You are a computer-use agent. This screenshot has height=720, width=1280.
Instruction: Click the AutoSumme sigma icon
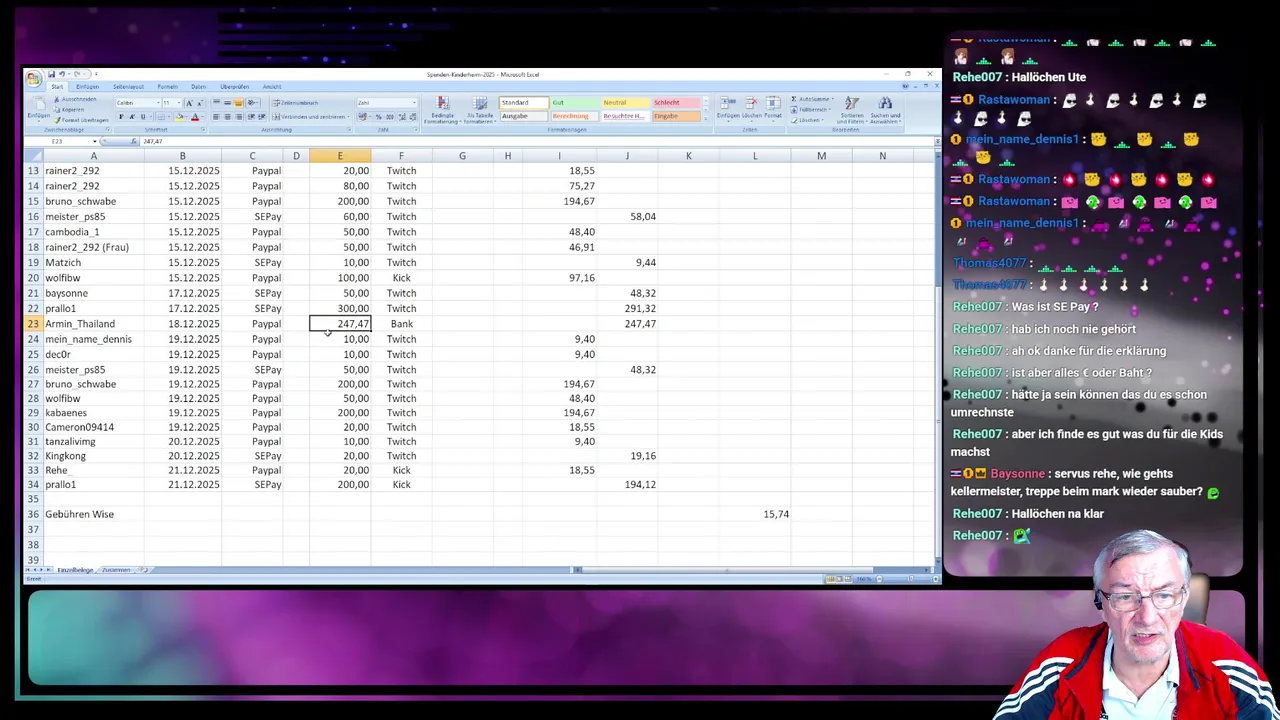793,99
